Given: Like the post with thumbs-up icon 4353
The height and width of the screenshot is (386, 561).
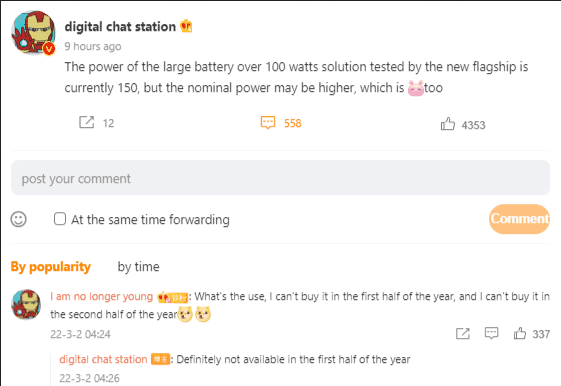Looking at the screenshot, I should tap(448, 124).
